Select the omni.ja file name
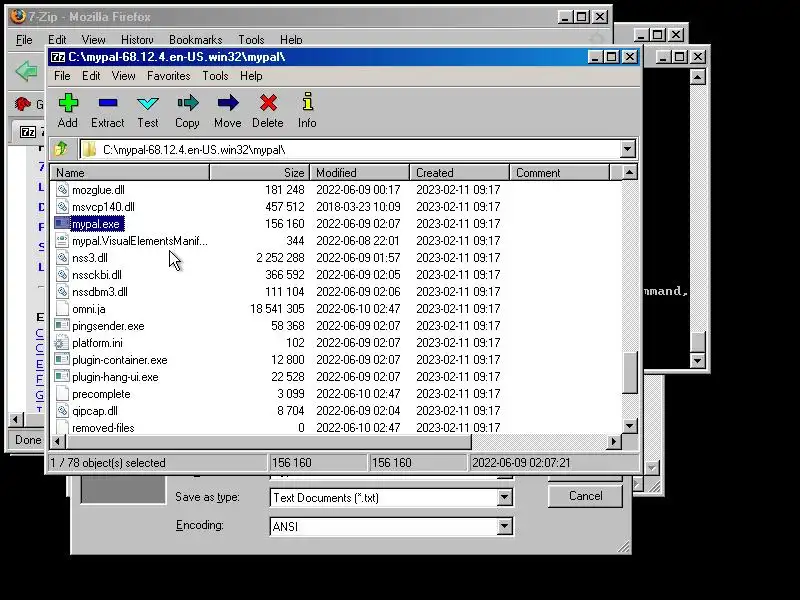800x600 pixels. [x=89, y=309]
